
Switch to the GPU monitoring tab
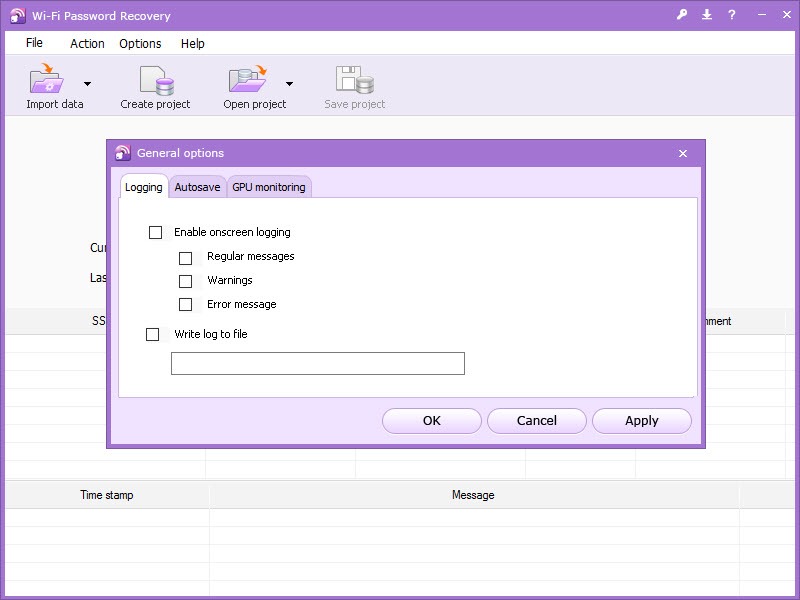point(269,187)
